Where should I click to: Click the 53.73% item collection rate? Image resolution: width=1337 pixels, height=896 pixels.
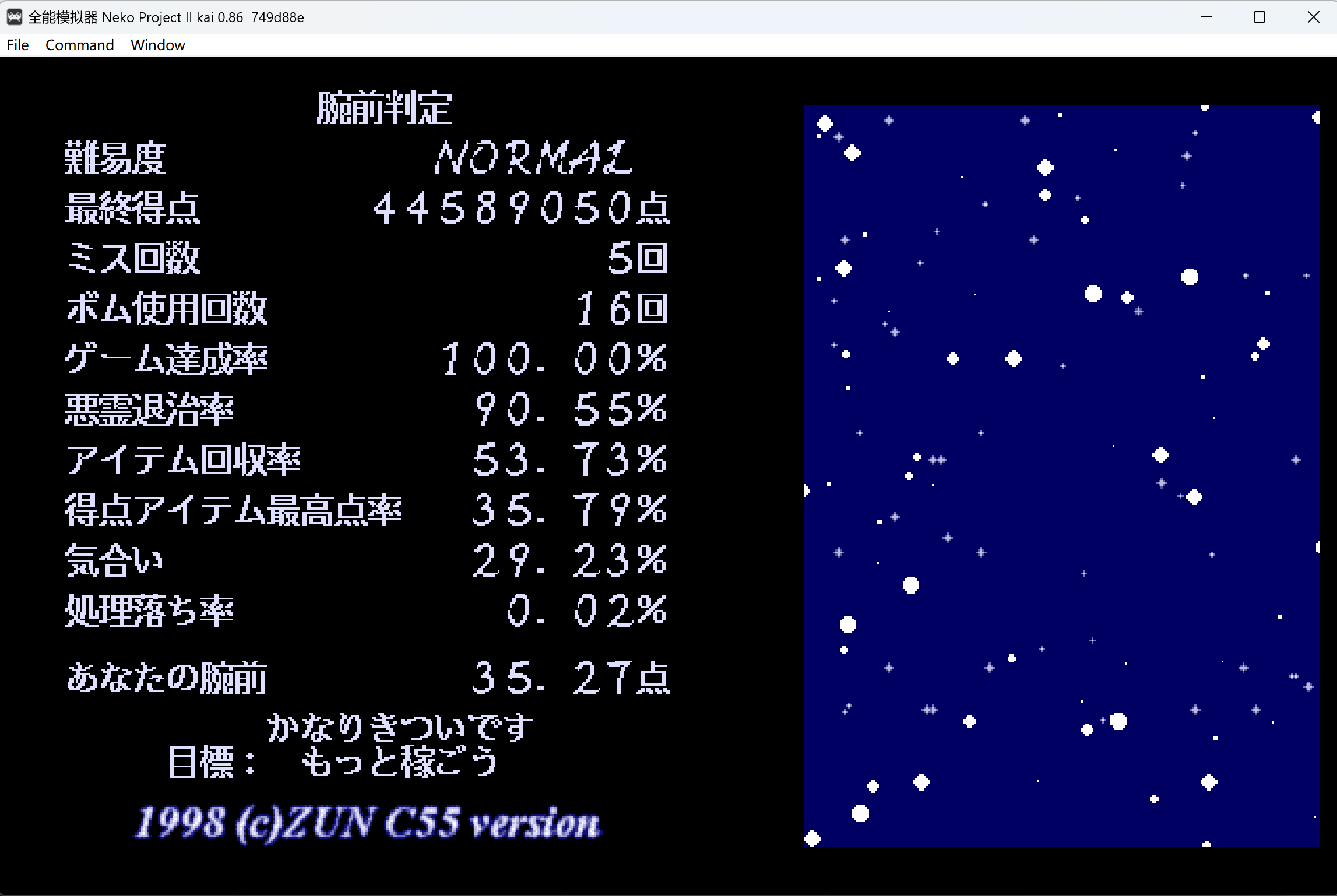tap(569, 459)
